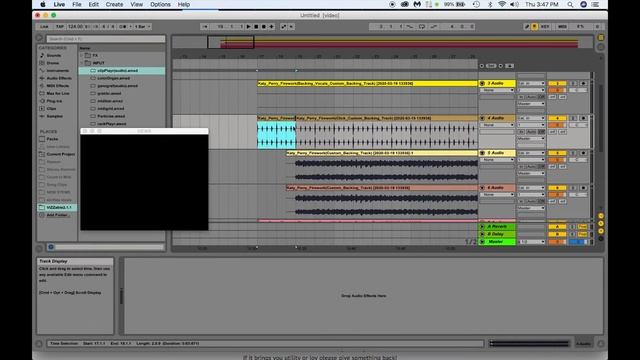Click the Link button in control bar
The image size is (640, 360).
click(x=44, y=27)
